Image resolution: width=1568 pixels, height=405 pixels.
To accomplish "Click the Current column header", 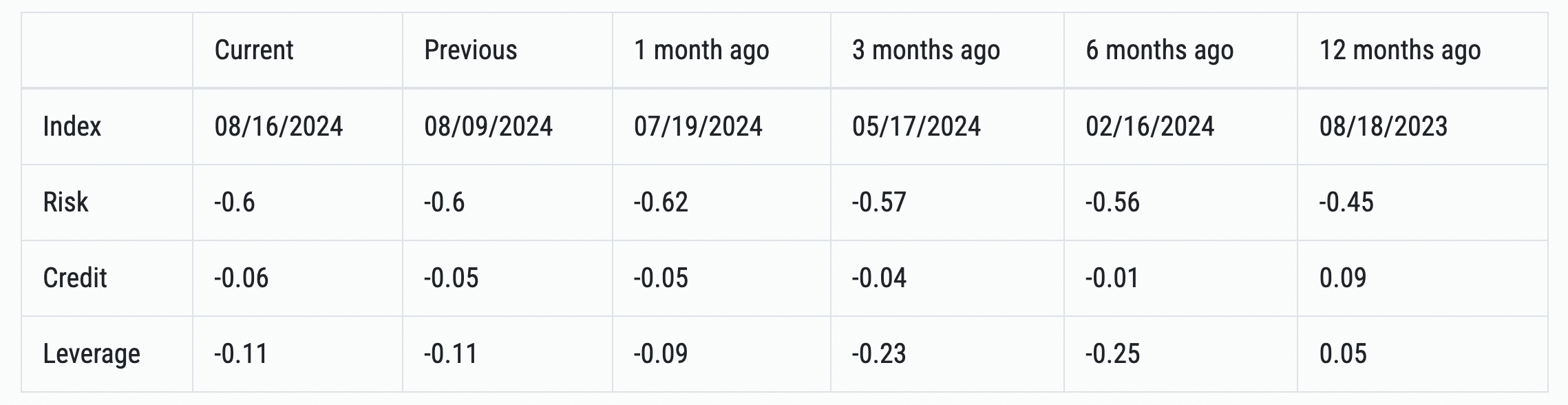I will coord(254,50).
